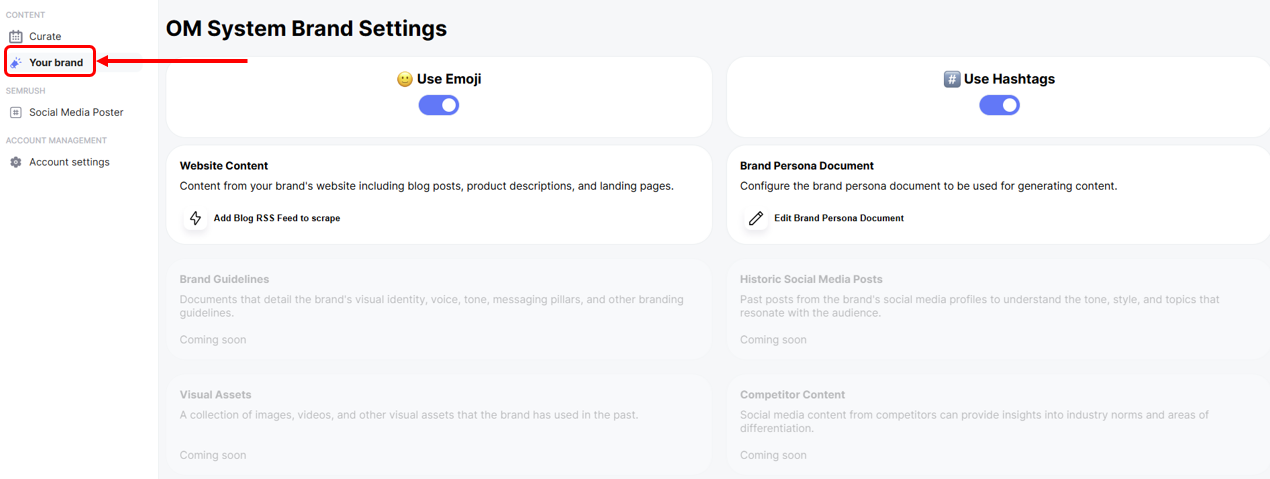The image size is (1270, 479).
Task: Click Add Blog RSS Feed to scrape
Action: (277, 218)
